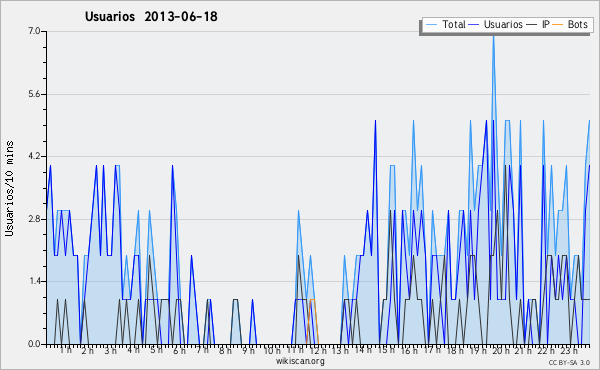Click the chart title 'Usuarios 2013-06-18'
Image resolution: width=600 pixels, height=370 pixels.
[151, 16]
